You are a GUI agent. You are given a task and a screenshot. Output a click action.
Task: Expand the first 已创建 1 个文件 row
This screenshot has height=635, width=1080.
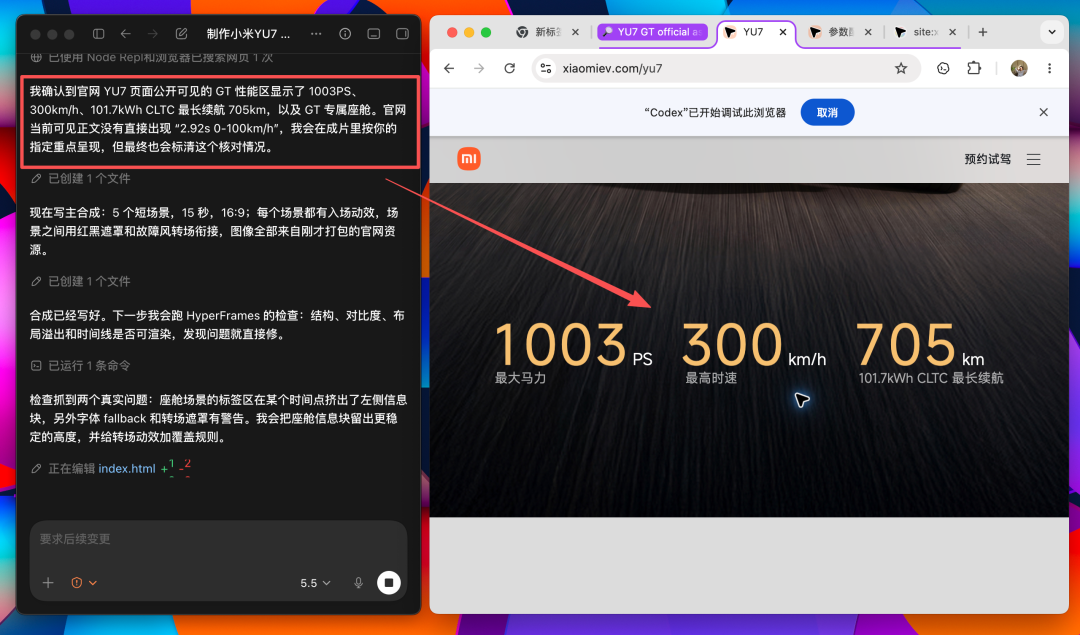(81, 178)
